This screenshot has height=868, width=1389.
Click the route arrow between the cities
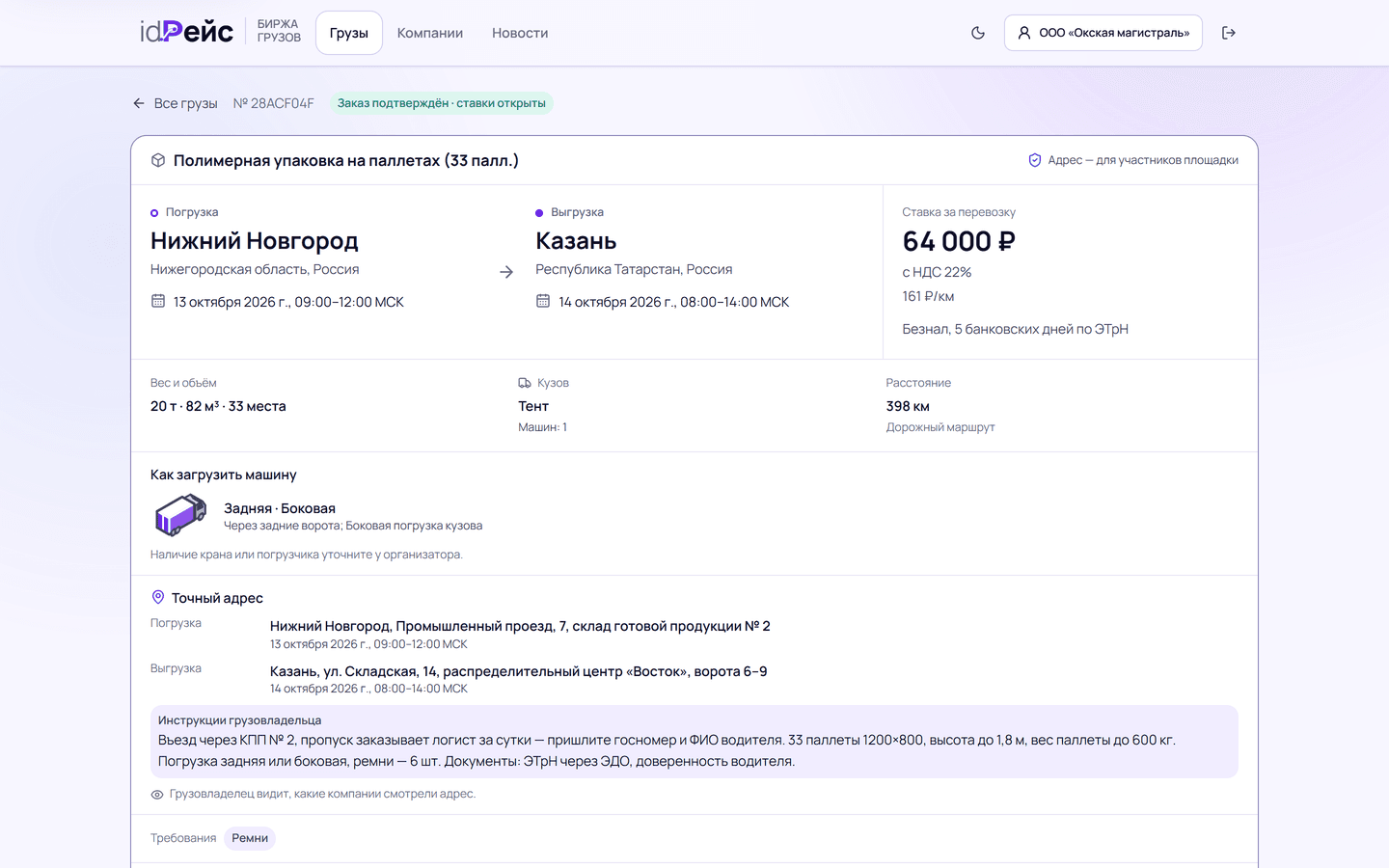coord(506,272)
